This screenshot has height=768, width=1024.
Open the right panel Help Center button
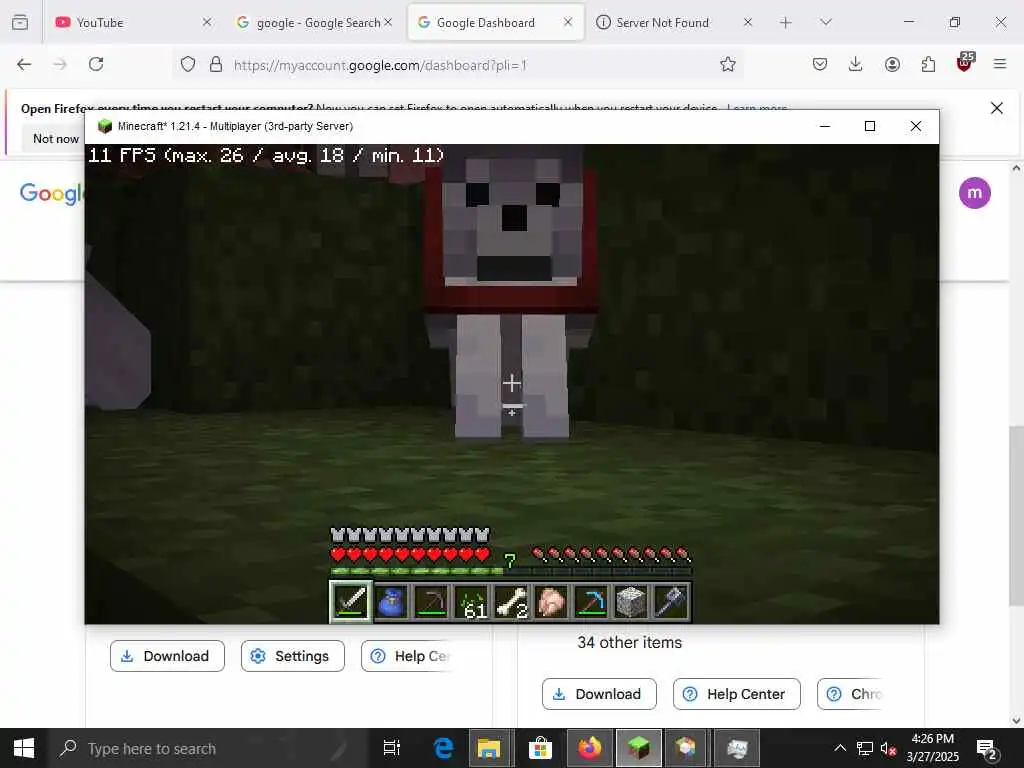(x=737, y=694)
